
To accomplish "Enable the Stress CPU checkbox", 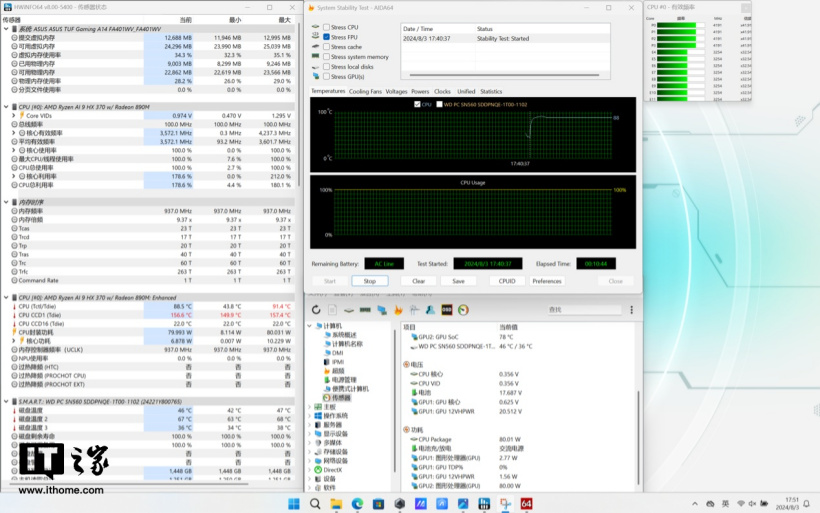I will click(326, 27).
